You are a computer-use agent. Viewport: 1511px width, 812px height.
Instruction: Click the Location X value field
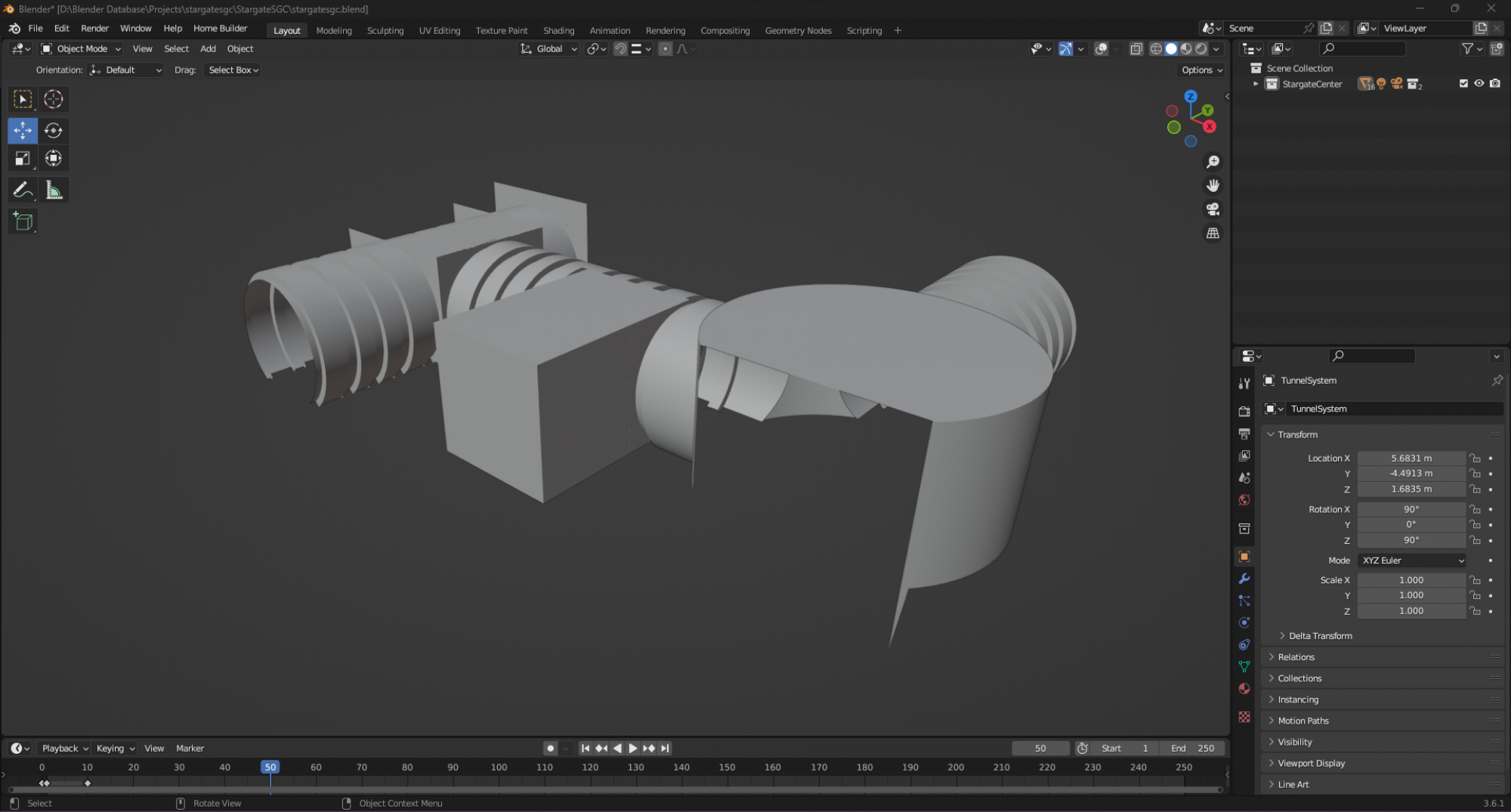click(x=1411, y=458)
